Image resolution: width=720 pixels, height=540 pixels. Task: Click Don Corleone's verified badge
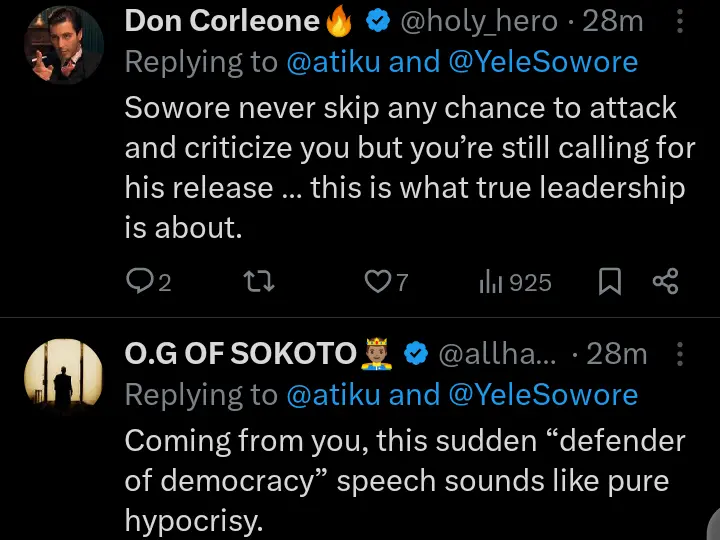(x=377, y=21)
